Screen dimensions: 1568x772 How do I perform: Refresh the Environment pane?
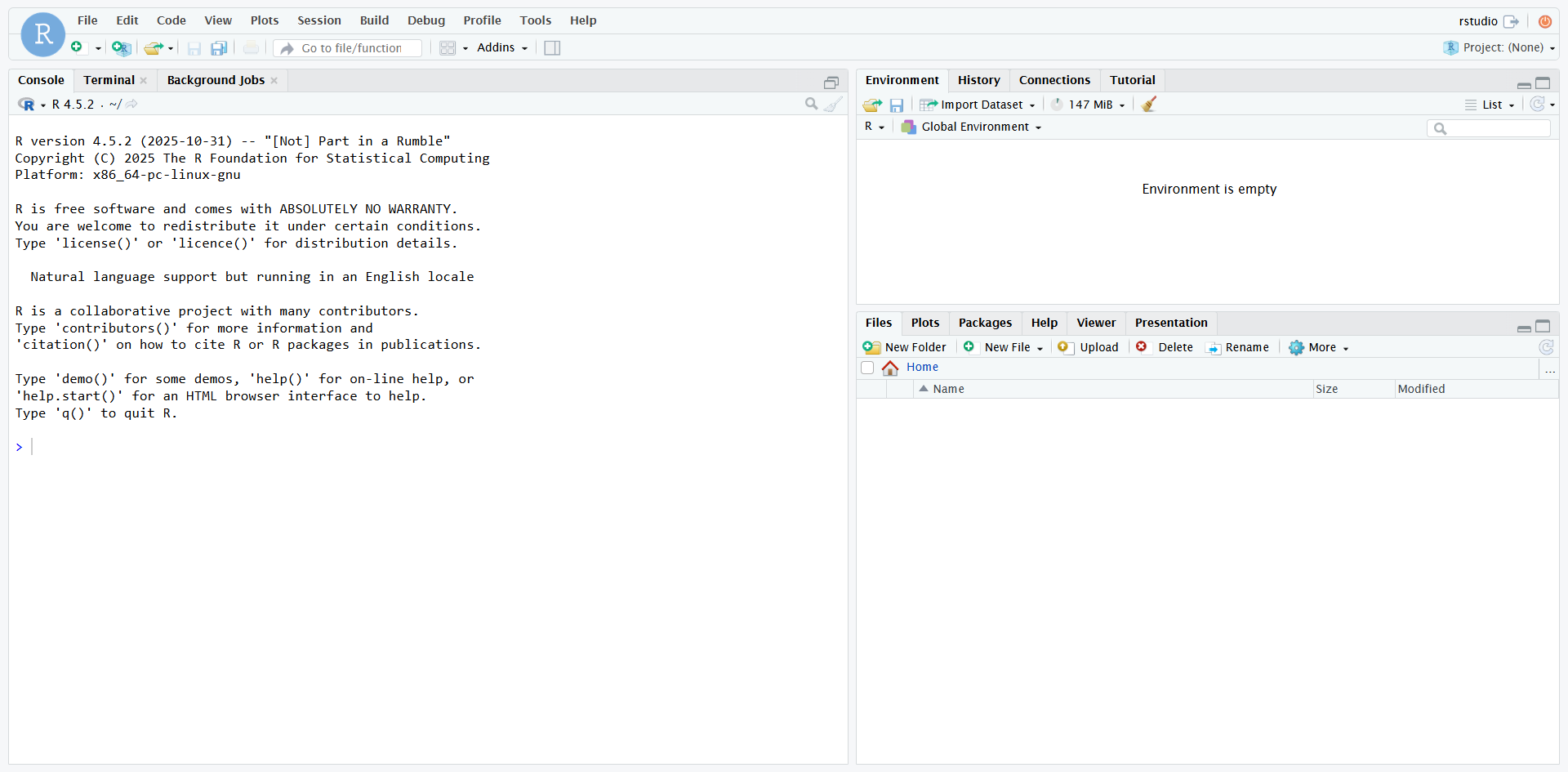1538,104
